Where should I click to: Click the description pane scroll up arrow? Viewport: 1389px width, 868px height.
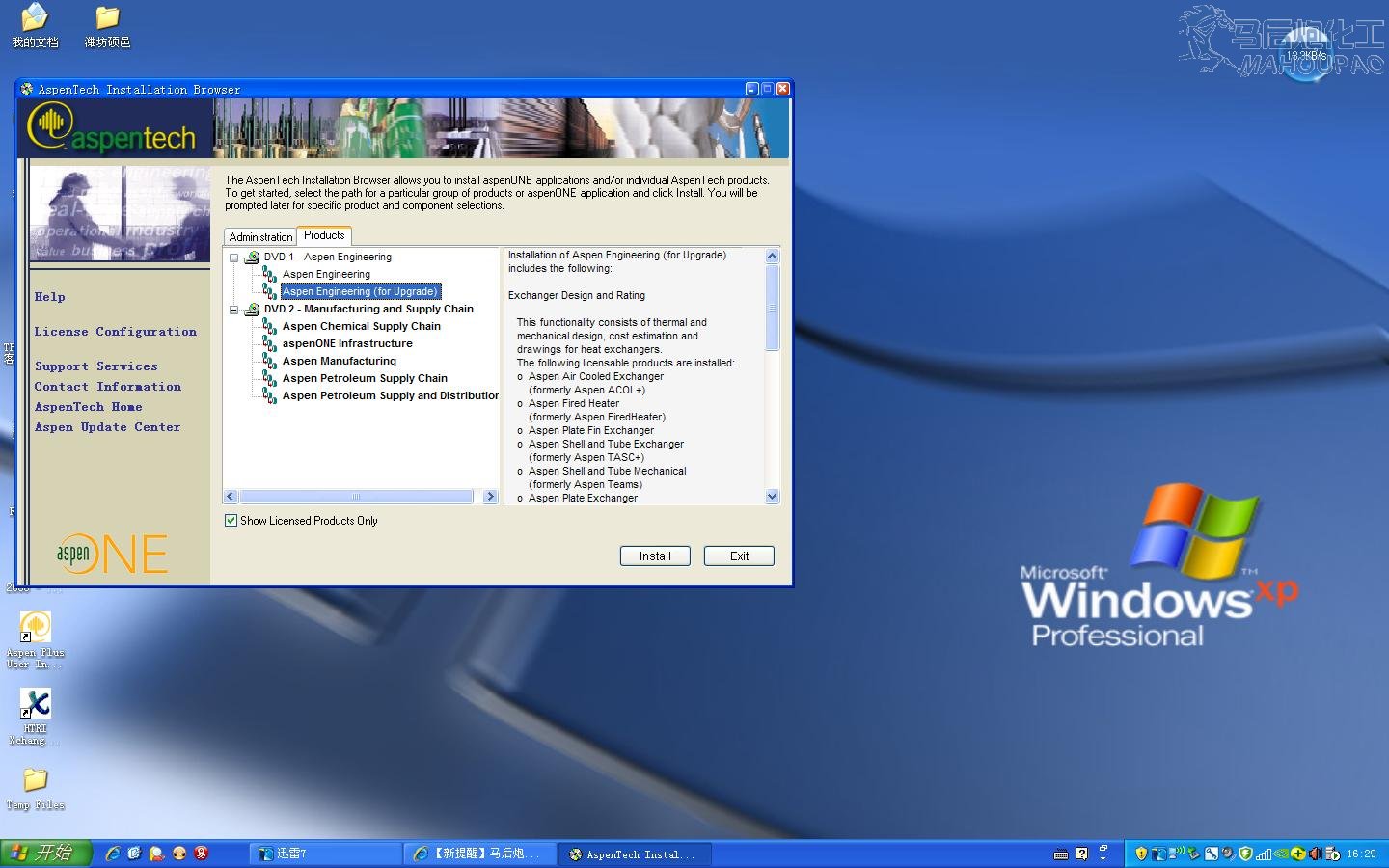coord(772,256)
